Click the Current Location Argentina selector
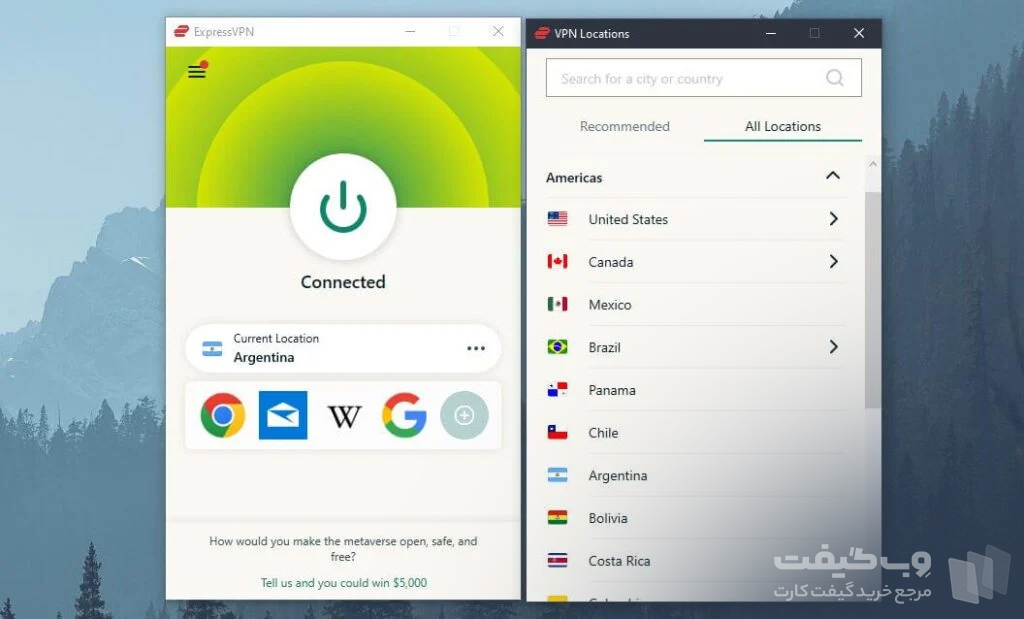1024x619 pixels. click(x=343, y=349)
